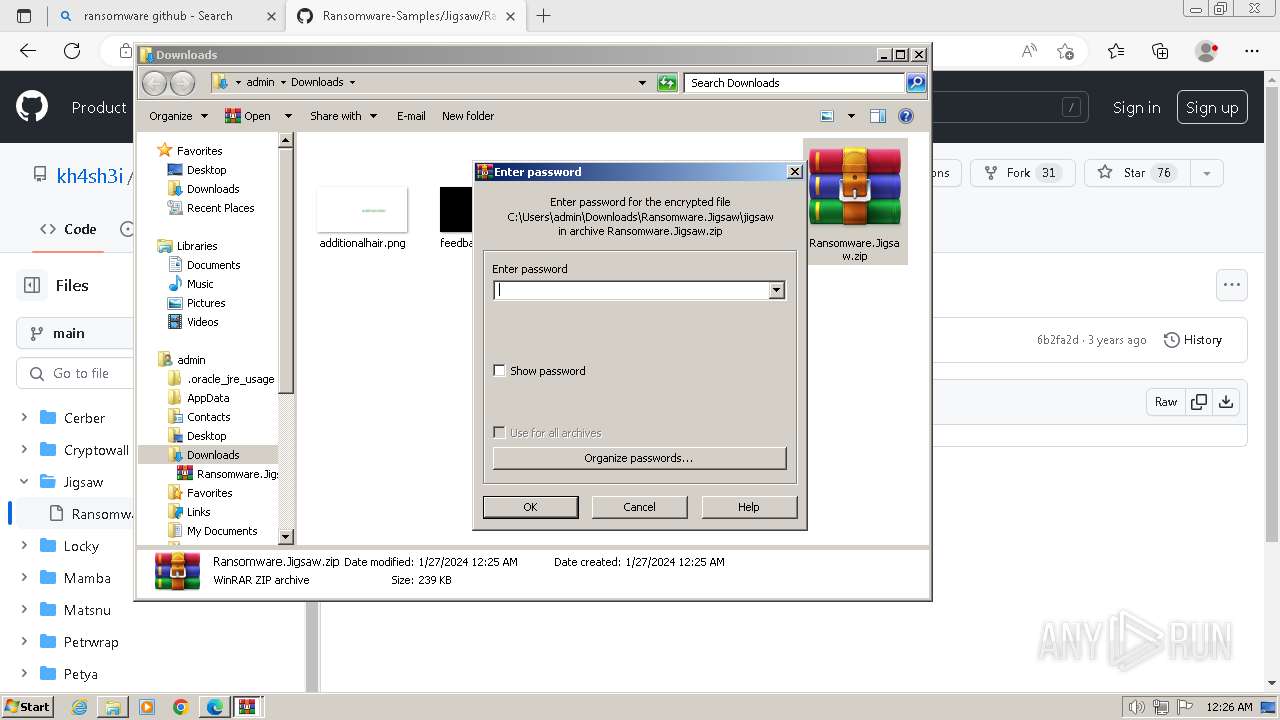Viewport: 1280px width, 720px height.
Task: Select the Ransomware.Jigsaw.zip WinRAR file icon
Action: click(855, 202)
